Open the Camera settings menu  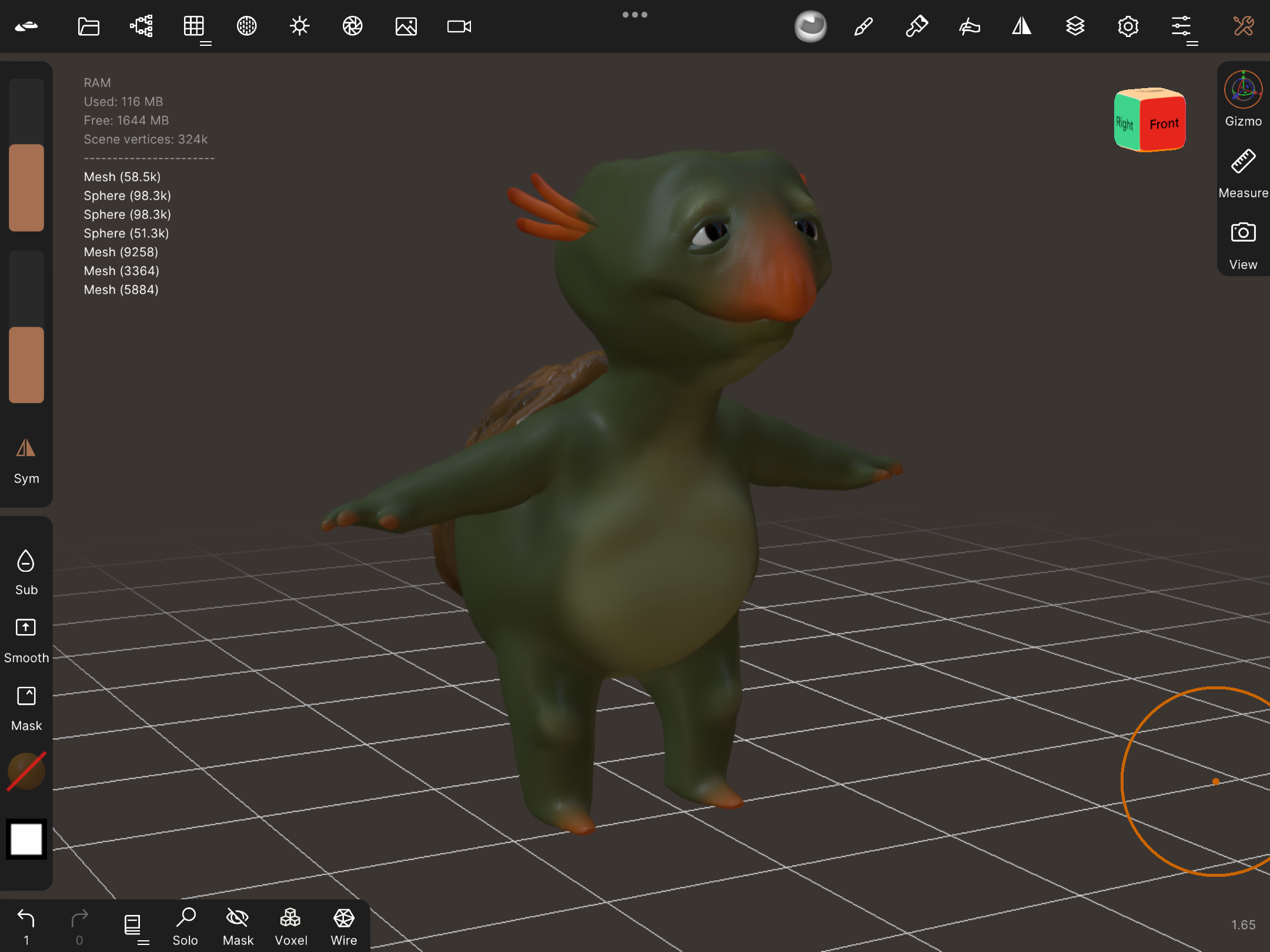[459, 26]
